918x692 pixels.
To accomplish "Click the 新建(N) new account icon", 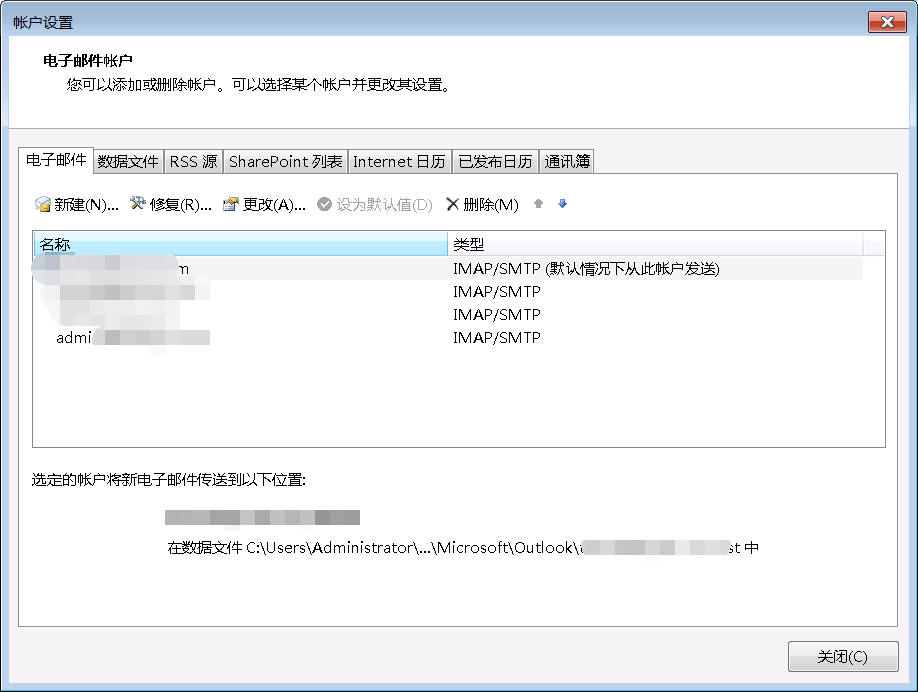I will click(x=43, y=204).
